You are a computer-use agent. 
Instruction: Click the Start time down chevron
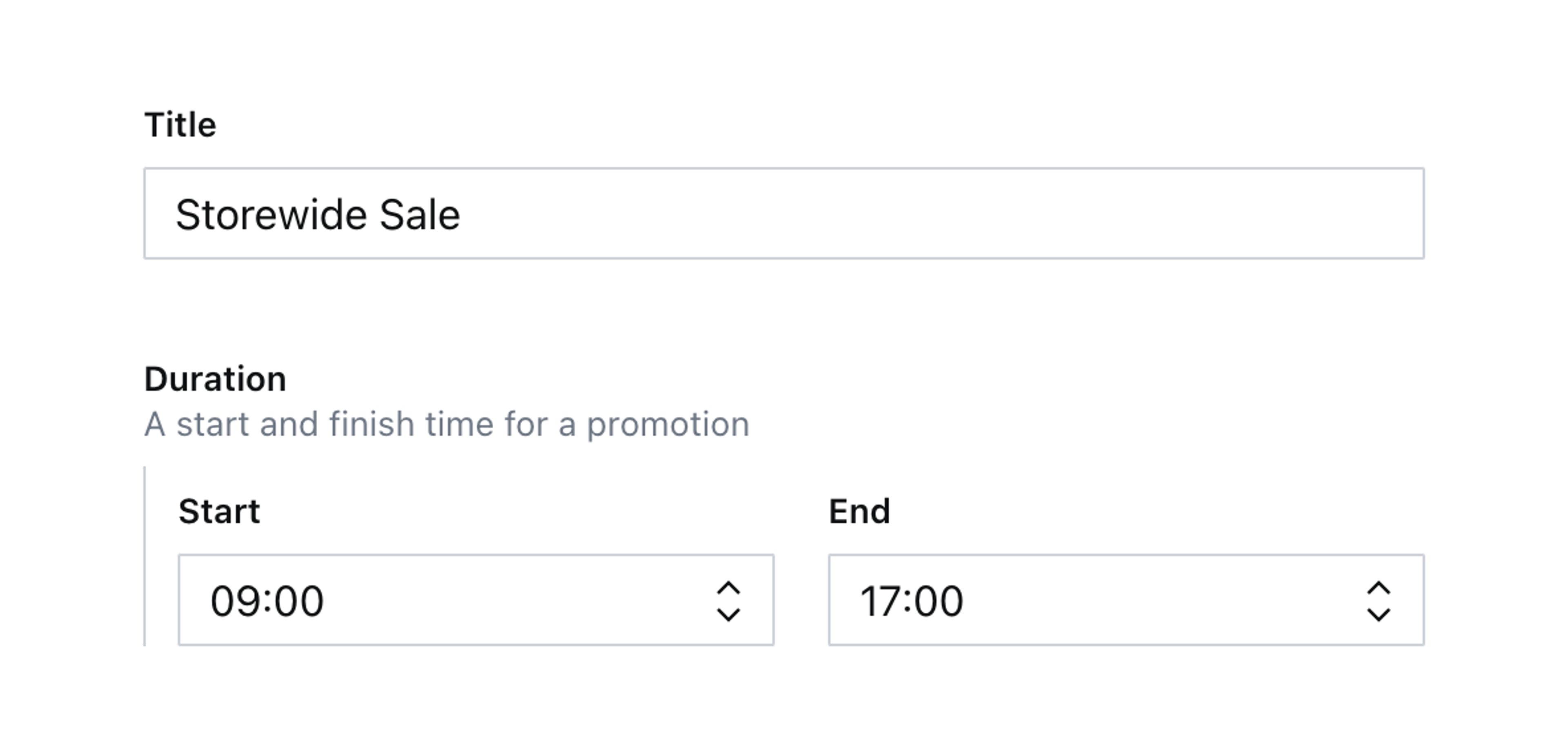click(728, 614)
